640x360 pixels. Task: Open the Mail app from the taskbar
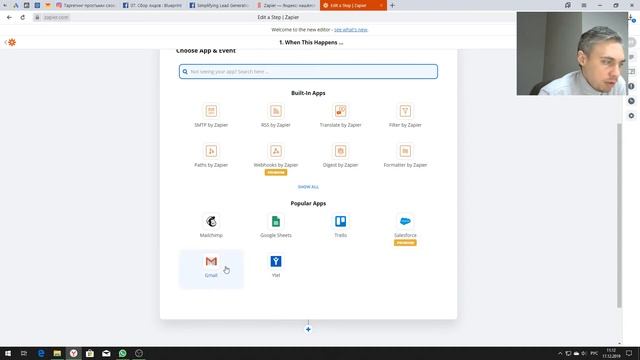(106, 353)
